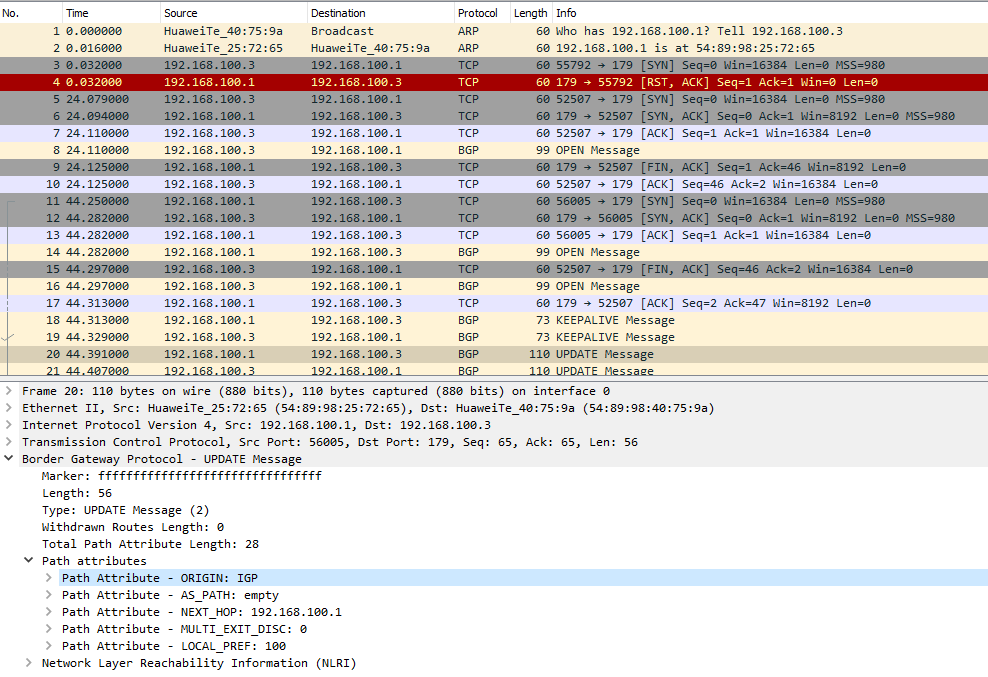988x677 pixels.
Task: Select packet 19 KEEPALIVE Message
Action: click(494, 337)
